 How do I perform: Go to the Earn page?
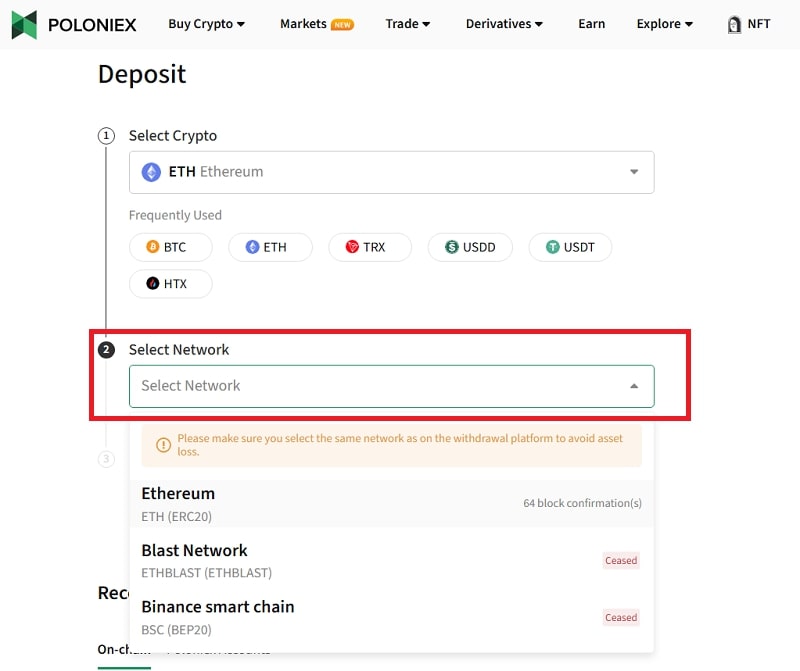click(591, 24)
